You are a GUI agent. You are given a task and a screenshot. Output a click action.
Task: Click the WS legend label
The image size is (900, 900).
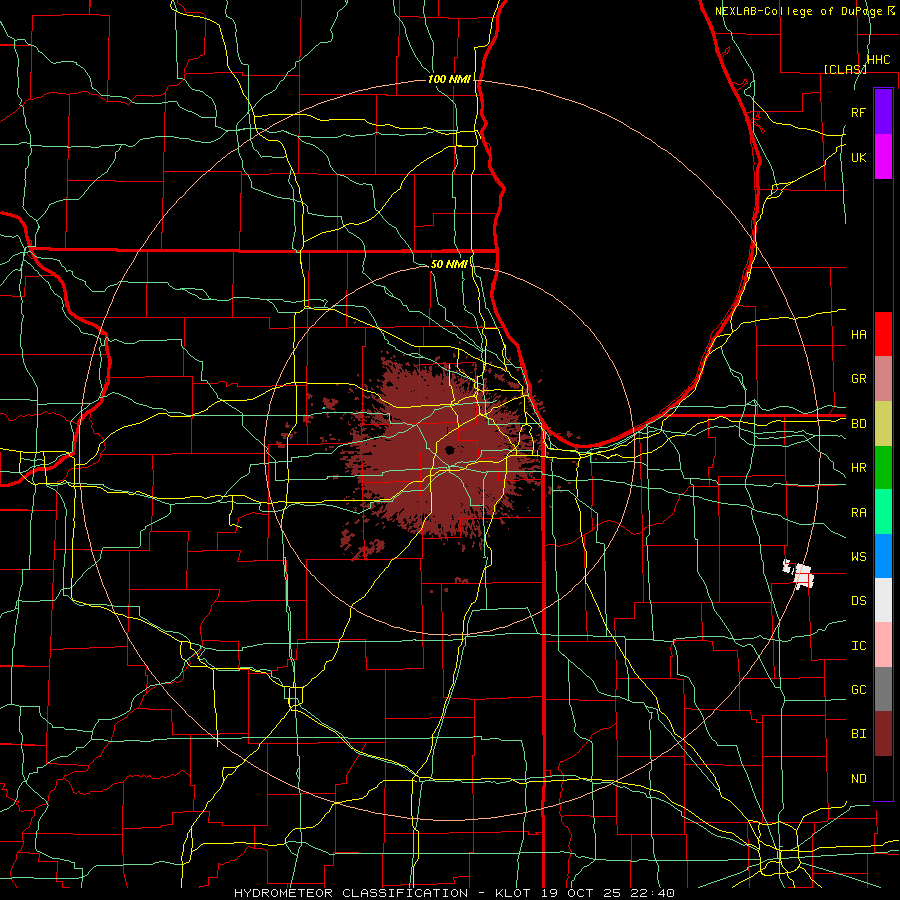click(859, 557)
